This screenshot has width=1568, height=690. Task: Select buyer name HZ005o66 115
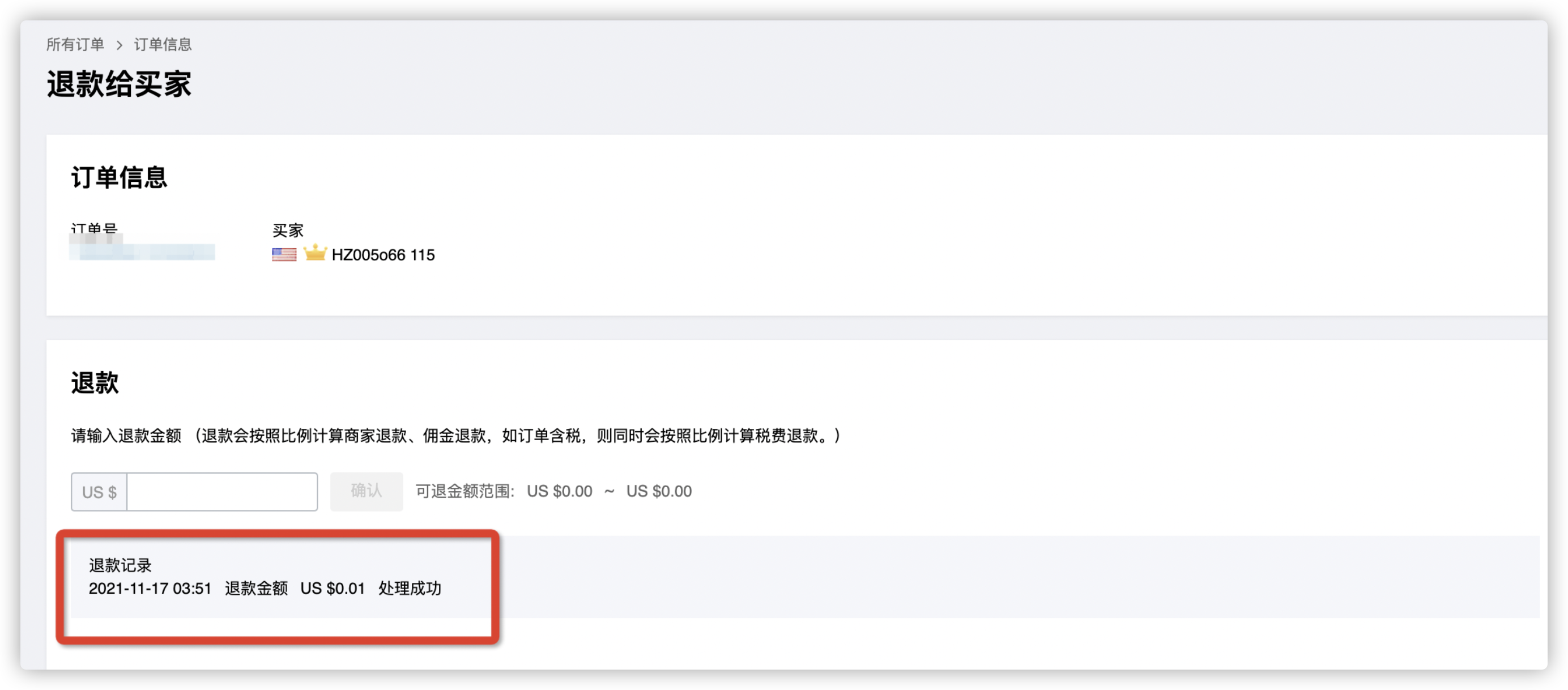[383, 255]
